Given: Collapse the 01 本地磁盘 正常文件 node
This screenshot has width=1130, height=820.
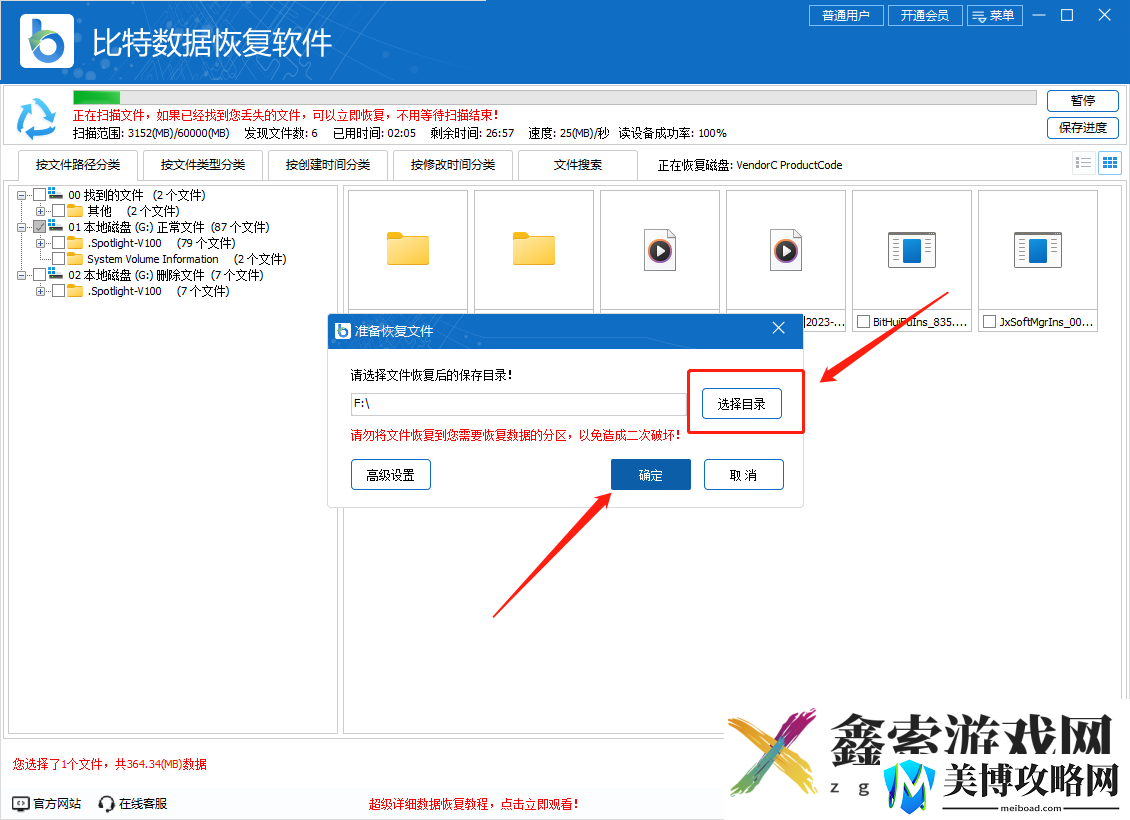Looking at the screenshot, I should 22,227.
